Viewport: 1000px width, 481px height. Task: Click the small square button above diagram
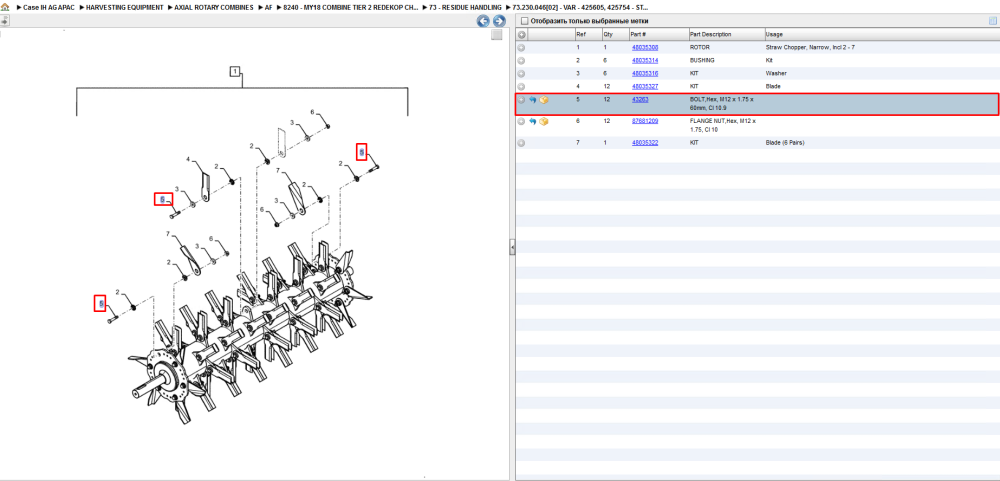[x=497, y=35]
